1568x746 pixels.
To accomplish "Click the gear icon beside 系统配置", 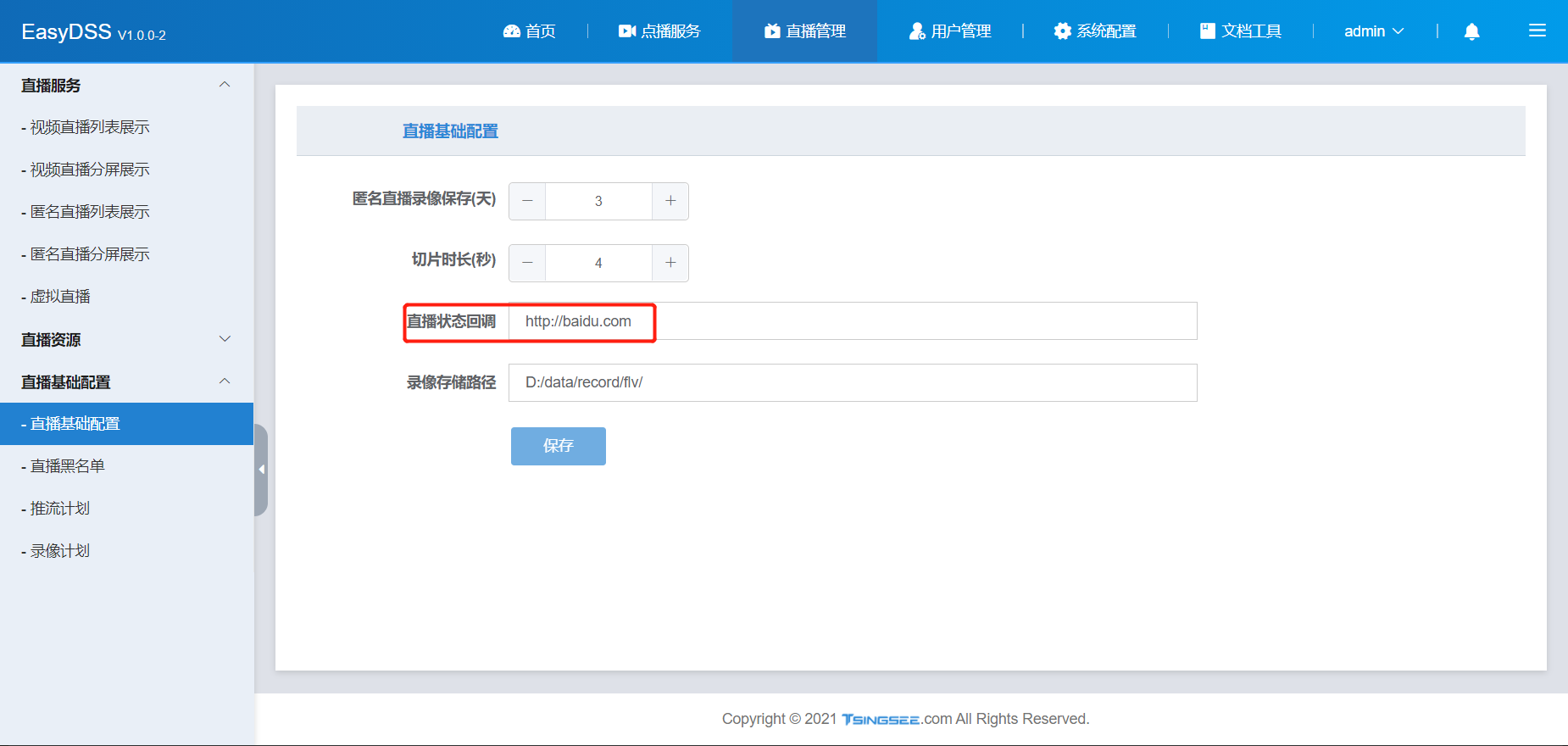I will [x=1063, y=31].
